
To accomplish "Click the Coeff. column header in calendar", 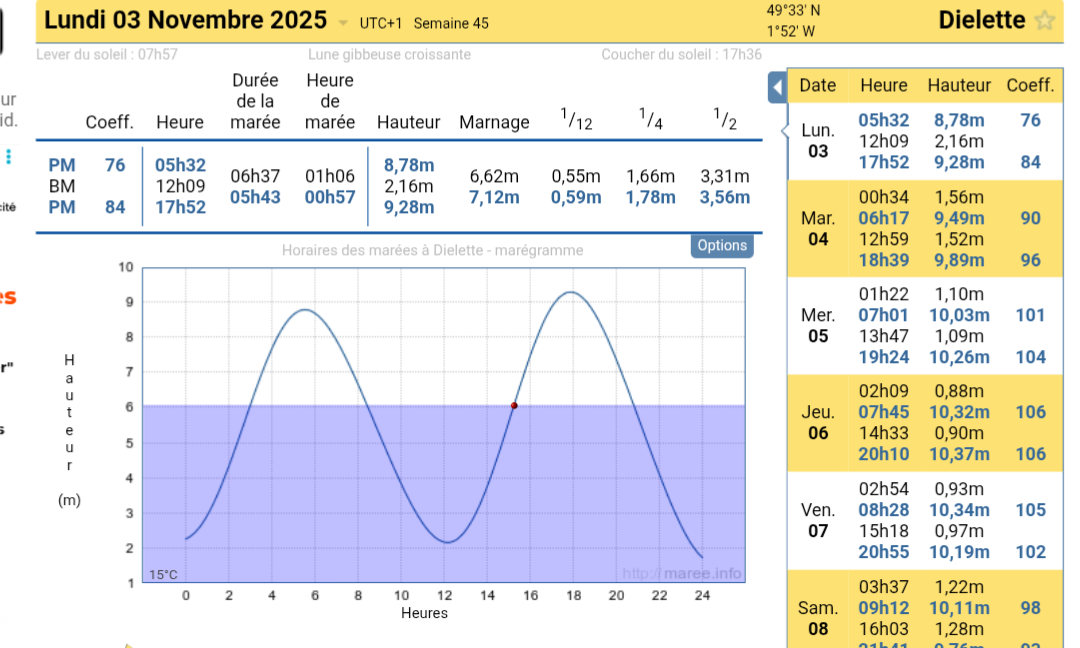I will 1030,86.
